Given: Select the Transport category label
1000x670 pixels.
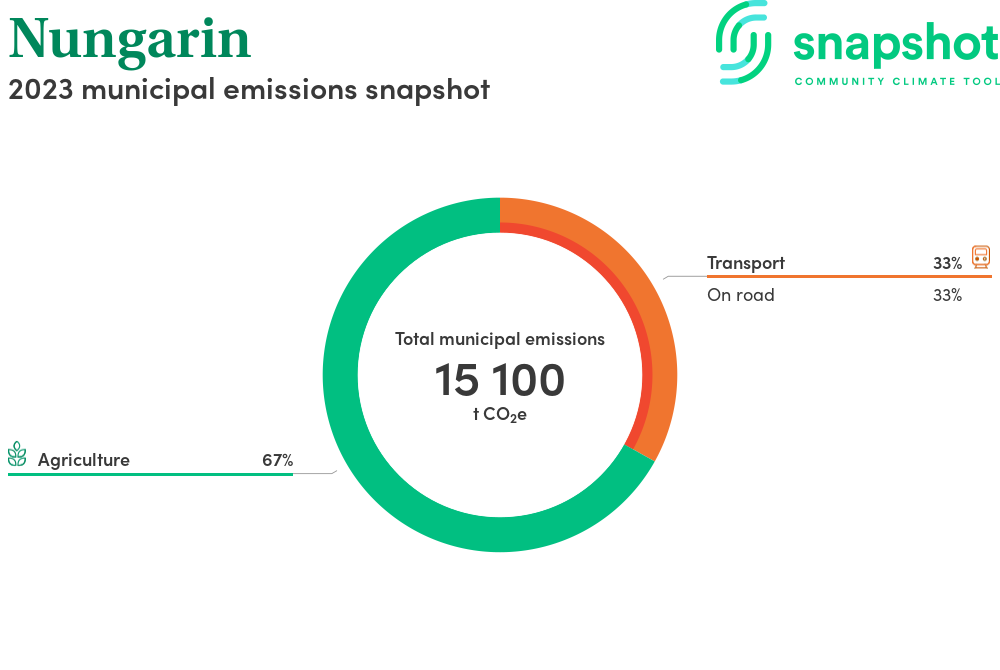Looking at the screenshot, I should point(746,263).
